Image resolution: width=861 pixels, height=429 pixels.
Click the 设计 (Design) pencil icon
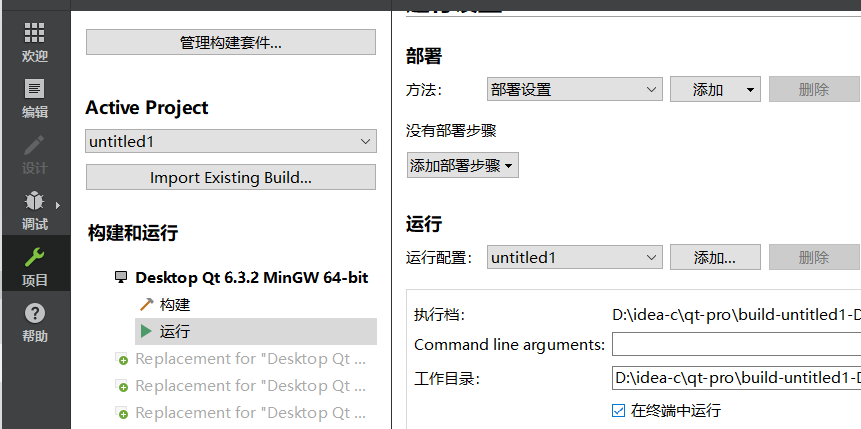pyautogui.click(x=35, y=145)
